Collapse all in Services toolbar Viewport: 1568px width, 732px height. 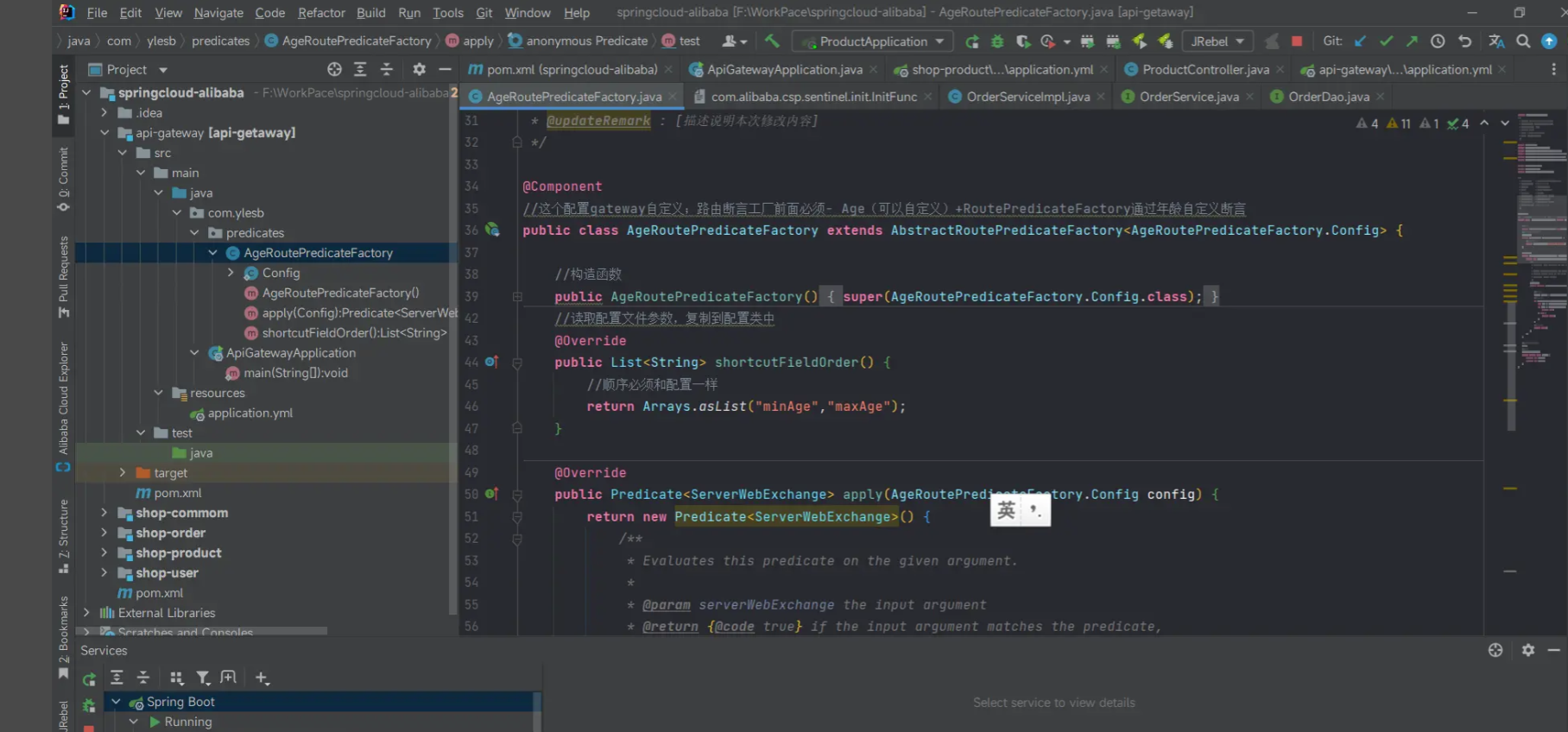click(x=143, y=678)
